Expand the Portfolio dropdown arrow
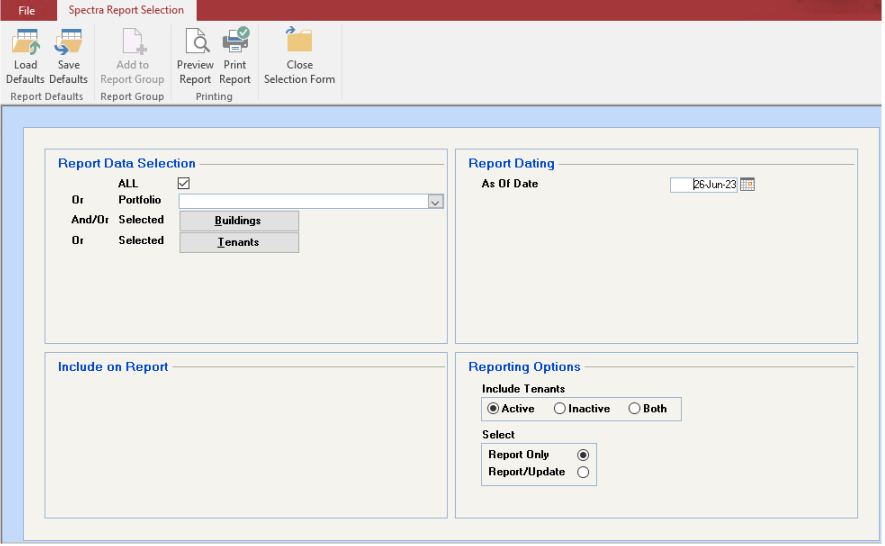This screenshot has height=546, width=885. [x=435, y=202]
